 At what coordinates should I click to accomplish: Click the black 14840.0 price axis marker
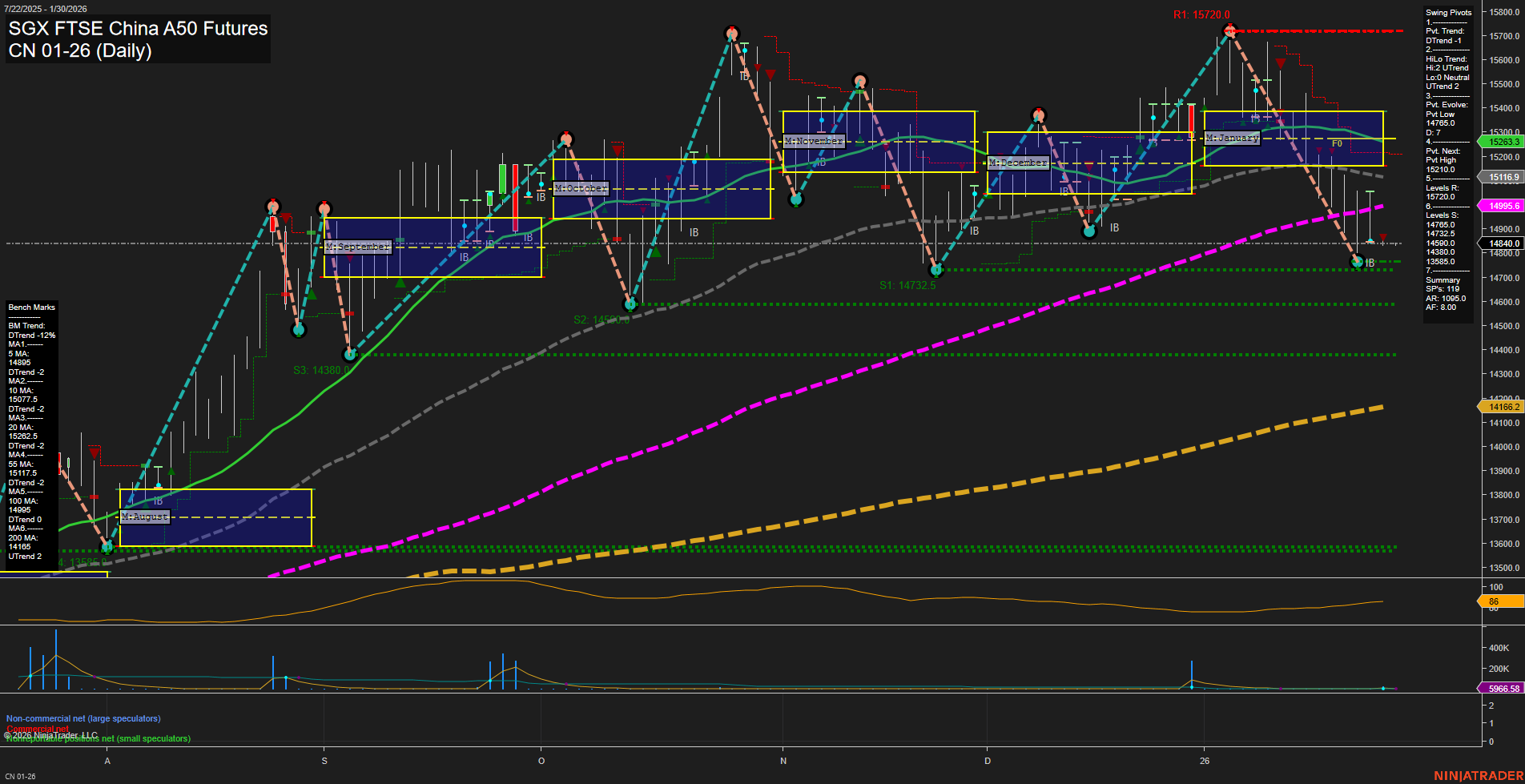1500,243
